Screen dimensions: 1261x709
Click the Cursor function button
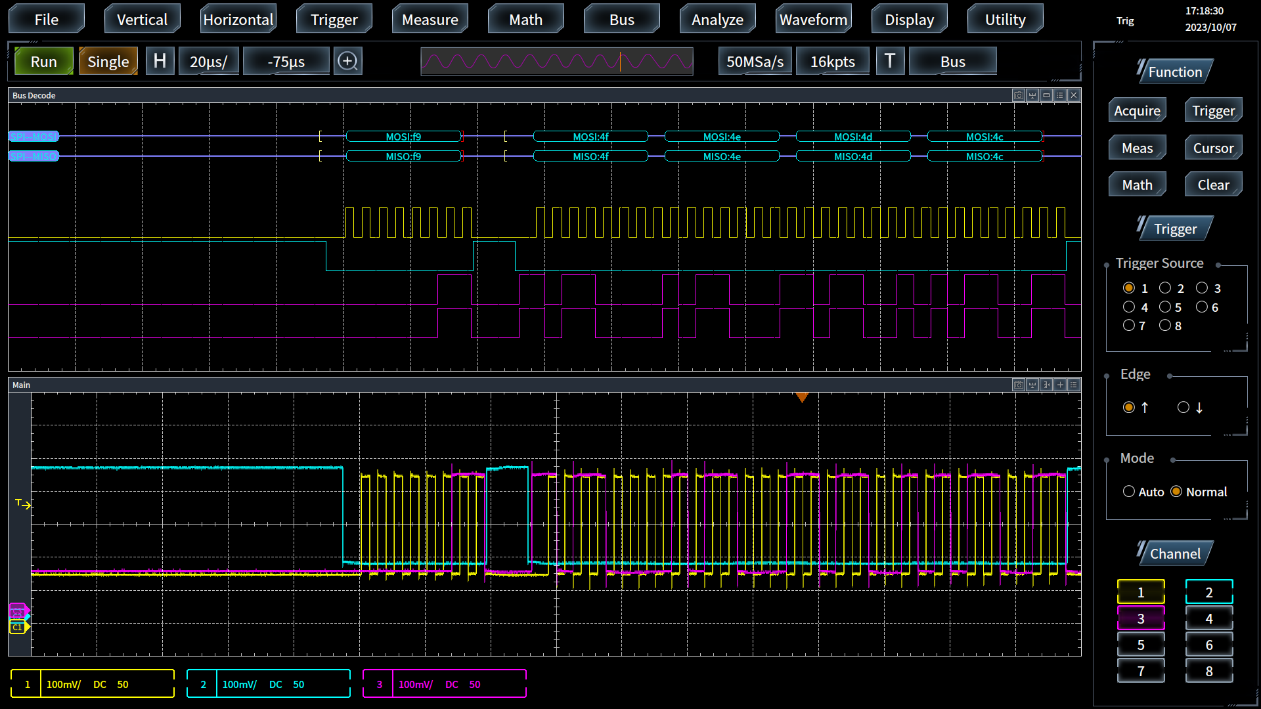(x=1213, y=148)
